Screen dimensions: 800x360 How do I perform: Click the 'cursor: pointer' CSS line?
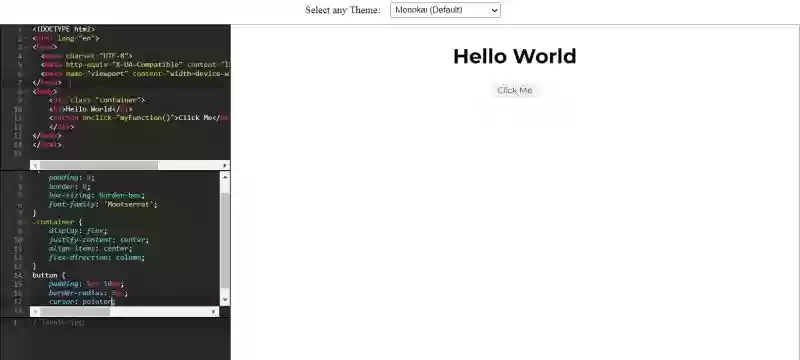(x=82, y=301)
